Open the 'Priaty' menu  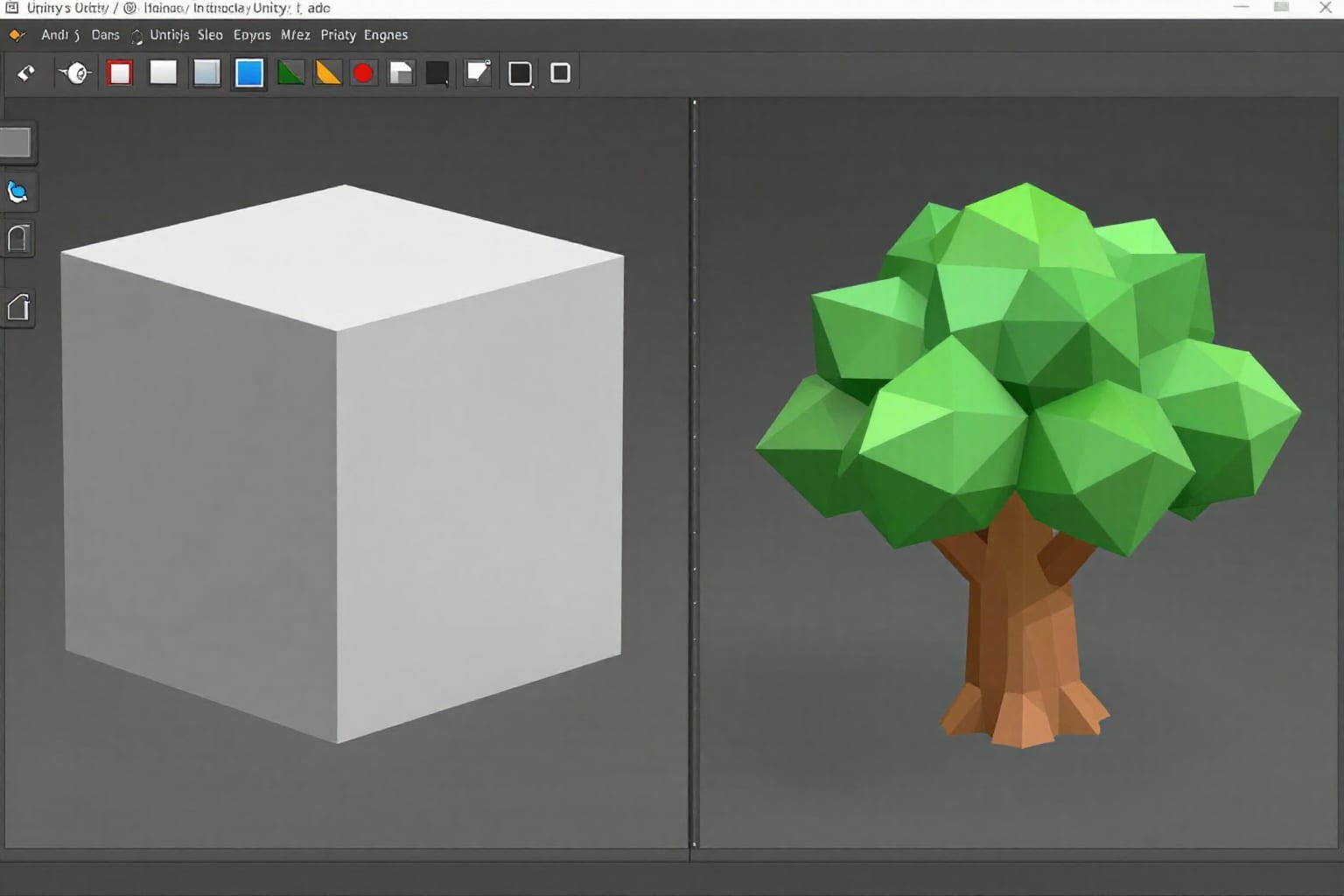[338, 35]
